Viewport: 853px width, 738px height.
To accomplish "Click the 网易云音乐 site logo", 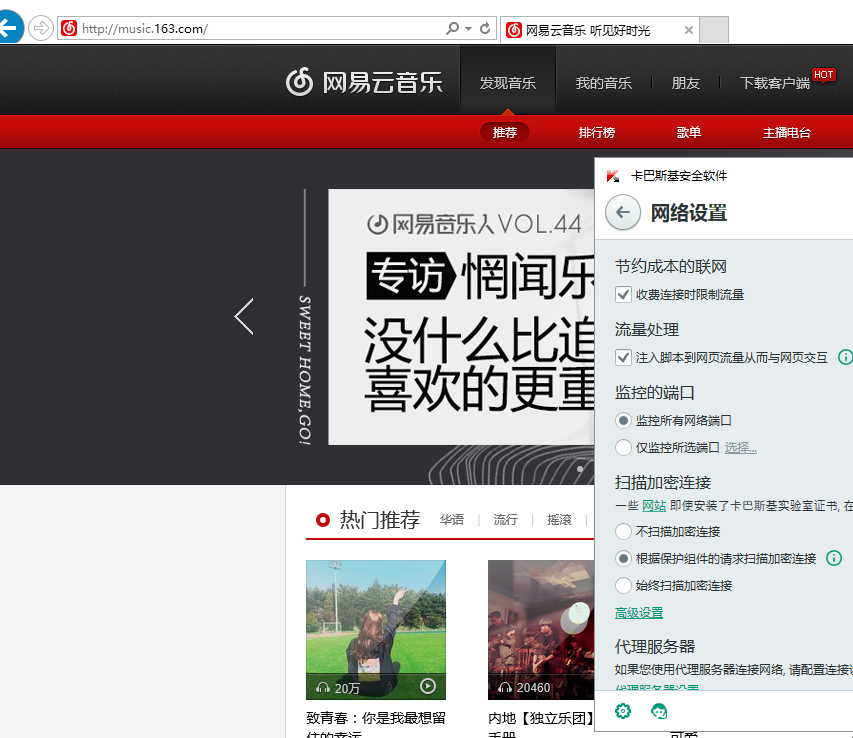I will (x=364, y=82).
